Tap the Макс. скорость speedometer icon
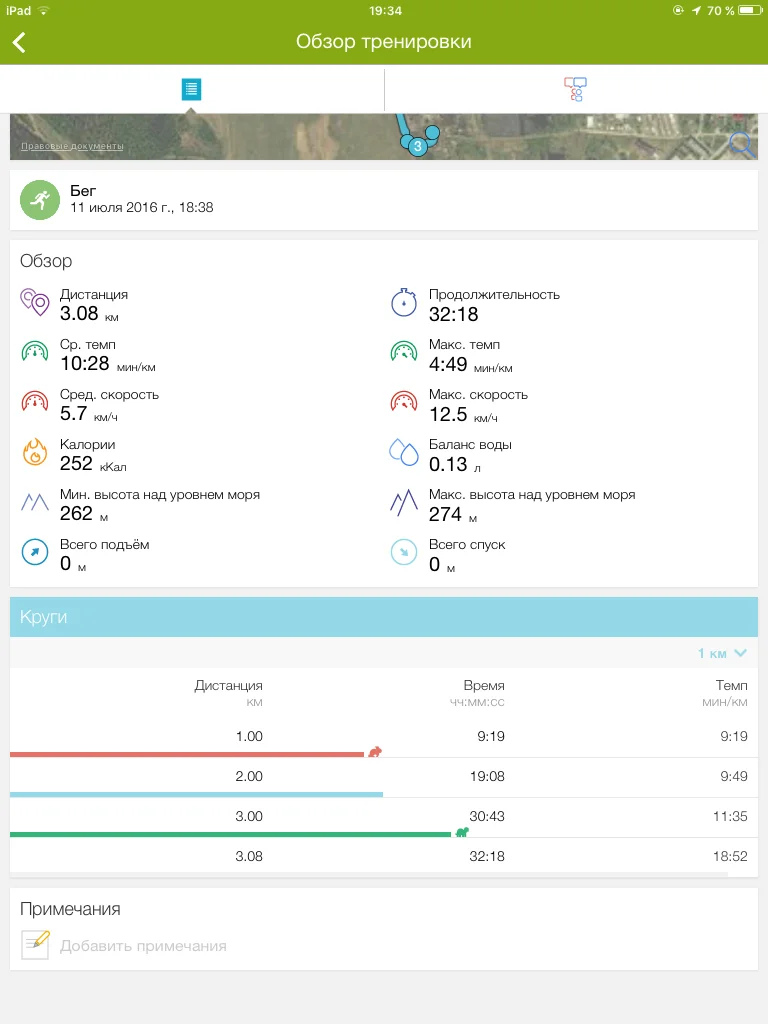Screen dimensions: 768x1024 point(404,401)
